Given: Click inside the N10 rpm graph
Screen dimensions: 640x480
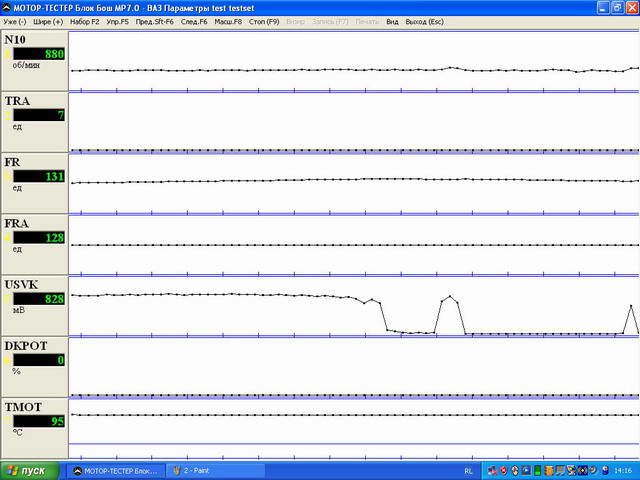Looking at the screenshot, I should click(354, 61).
